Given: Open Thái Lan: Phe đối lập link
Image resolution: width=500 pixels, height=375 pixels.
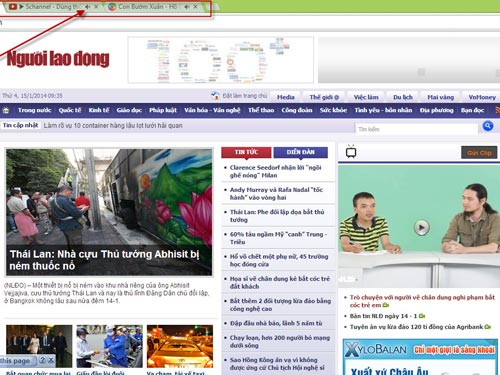Looking at the screenshot, I should point(277,216).
